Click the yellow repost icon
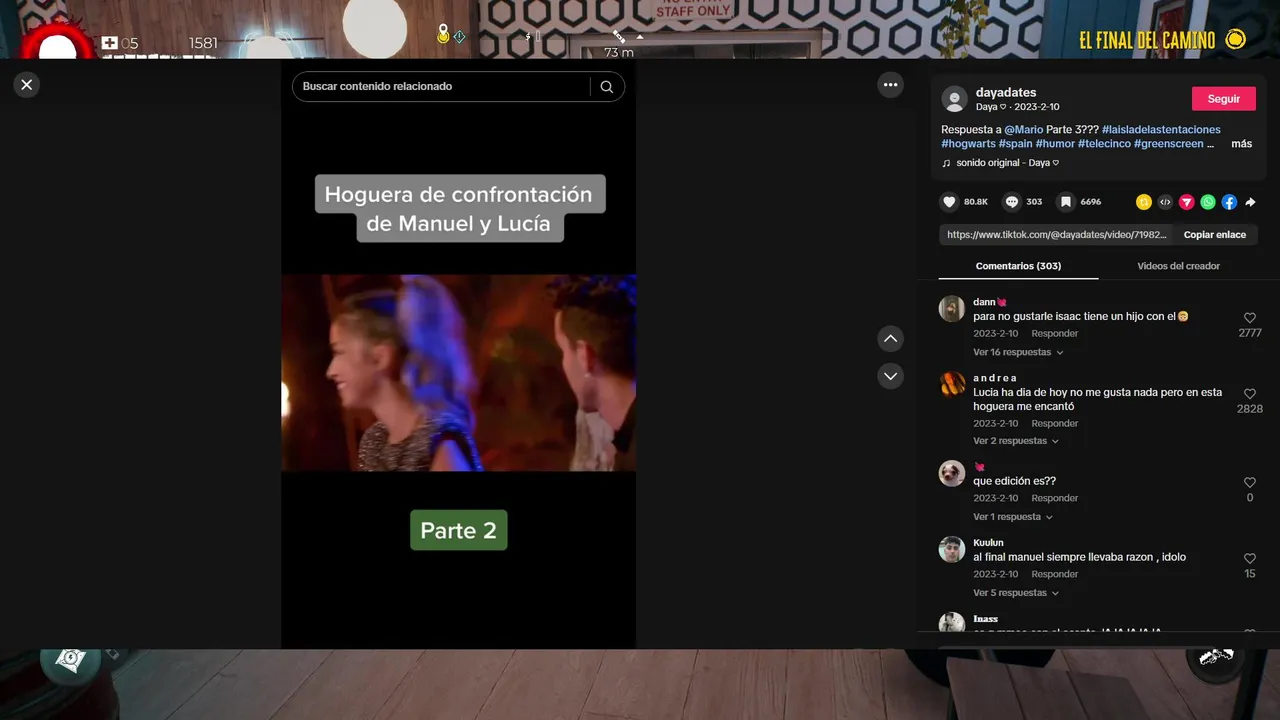The image size is (1280, 720). click(1144, 202)
